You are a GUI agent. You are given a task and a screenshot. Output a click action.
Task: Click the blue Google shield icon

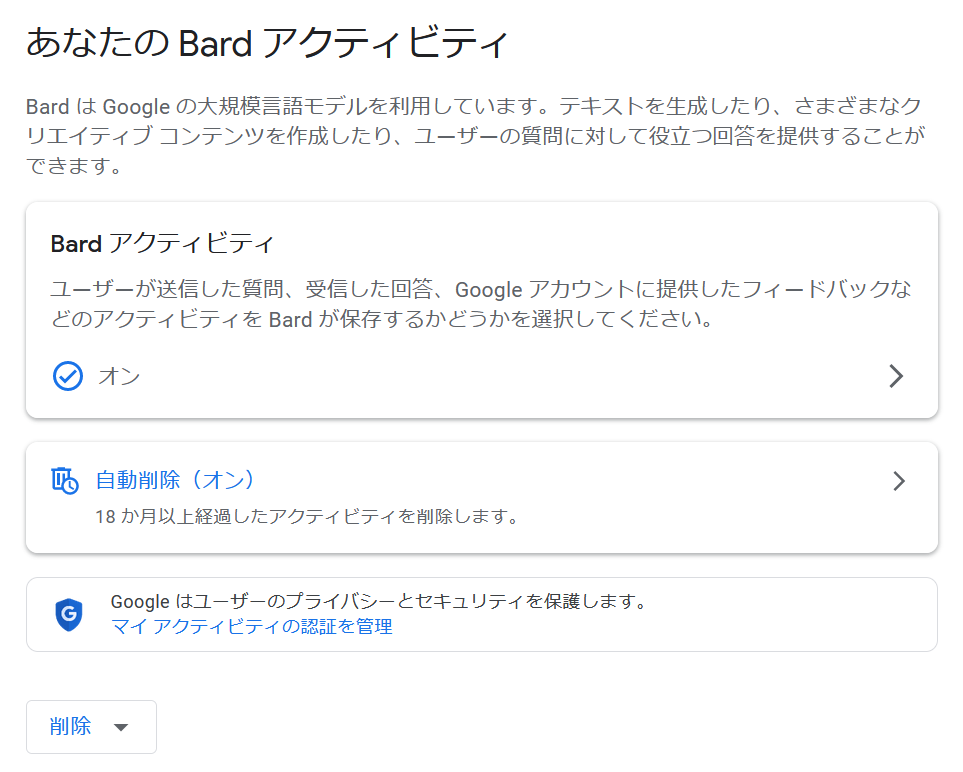pyautogui.click(x=69, y=614)
